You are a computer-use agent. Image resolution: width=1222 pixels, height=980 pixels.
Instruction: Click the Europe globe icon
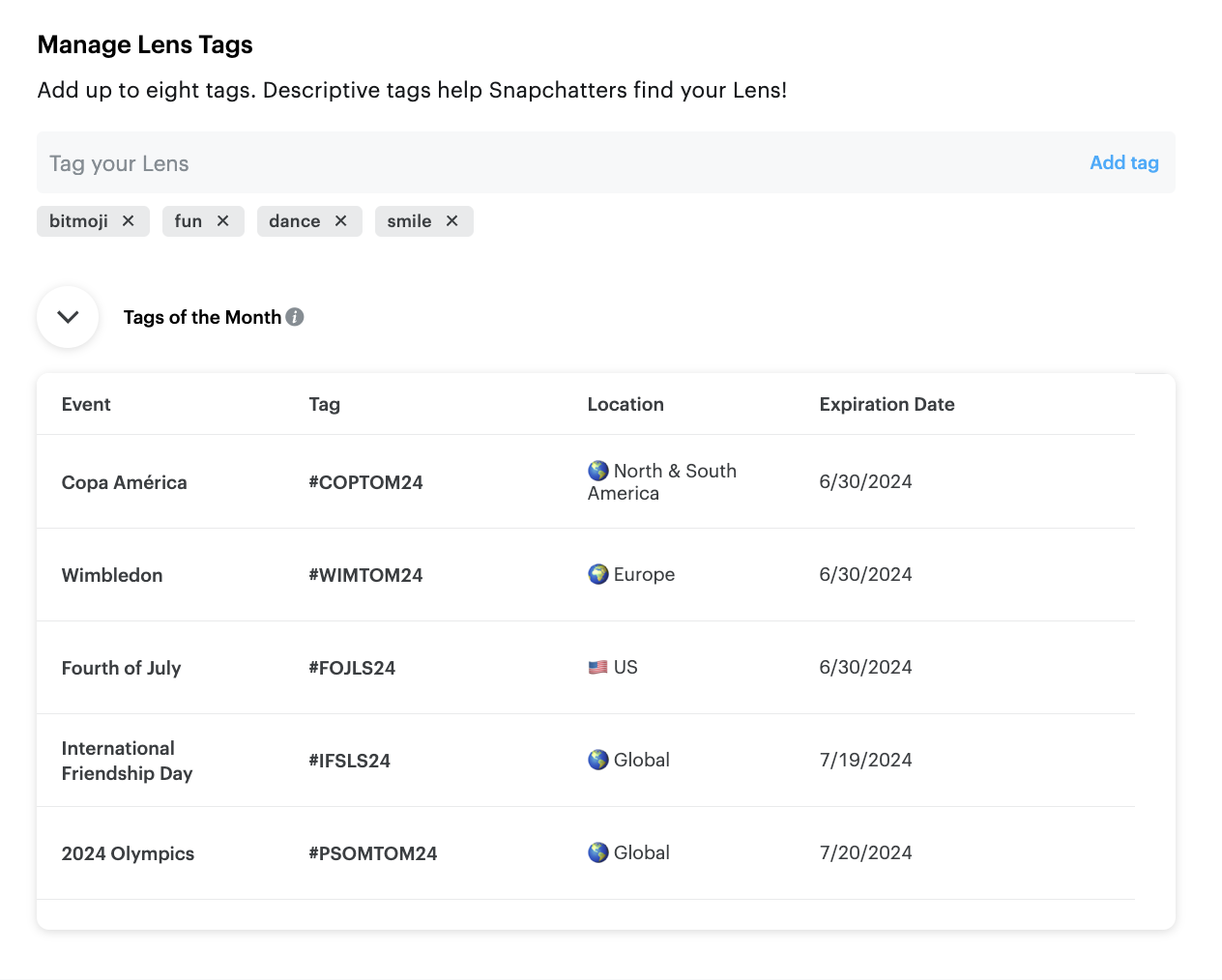pos(597,575)
